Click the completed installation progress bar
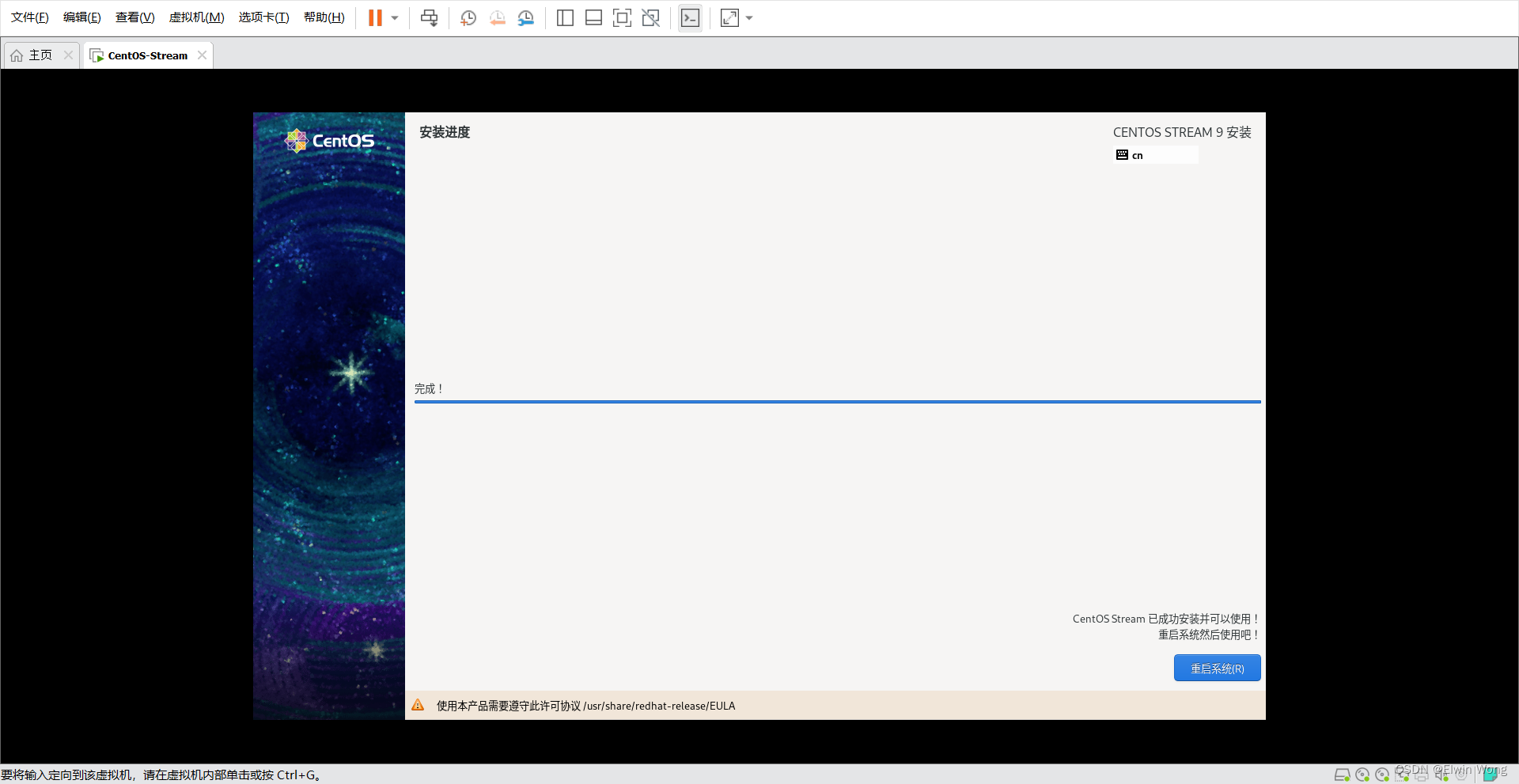Viewport: 1519px width, 784px height. coord(837,402)
